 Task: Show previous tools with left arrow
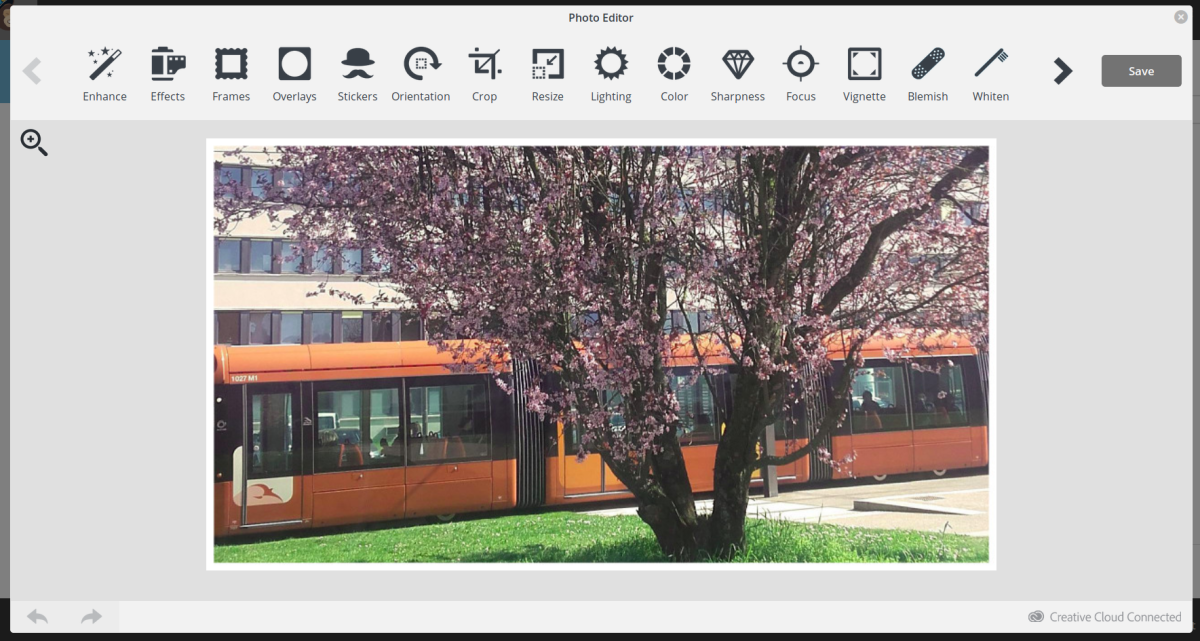coord(32,71)
